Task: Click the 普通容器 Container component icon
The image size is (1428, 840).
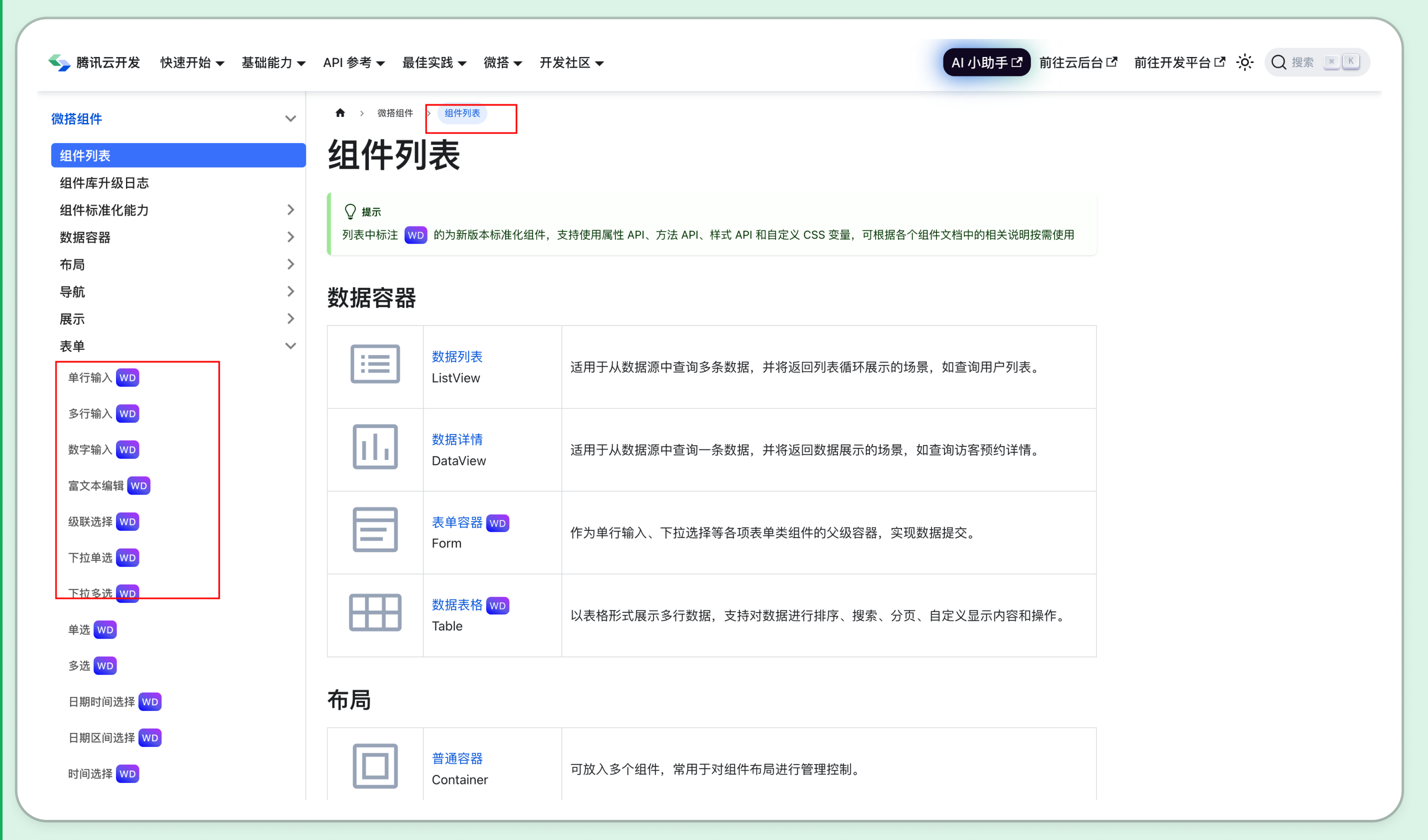Action: (x=375, y=765)
